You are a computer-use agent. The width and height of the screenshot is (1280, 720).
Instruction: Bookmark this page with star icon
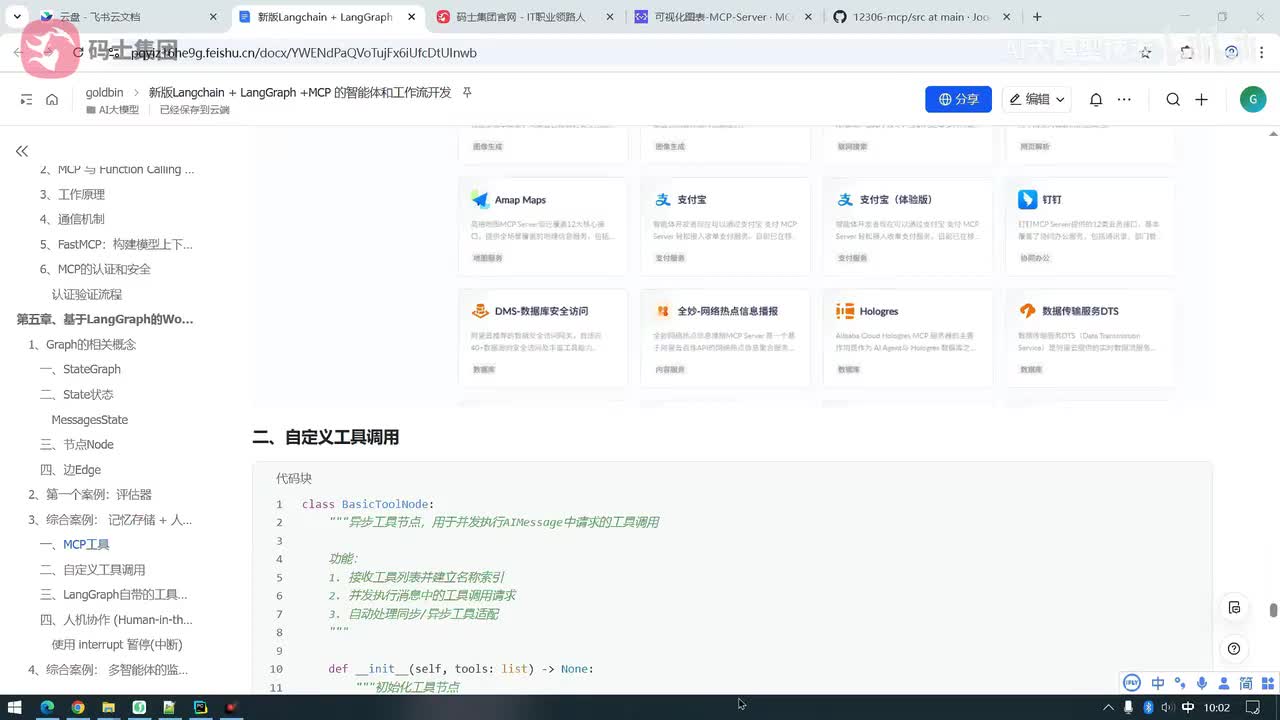pos(1146,52)
